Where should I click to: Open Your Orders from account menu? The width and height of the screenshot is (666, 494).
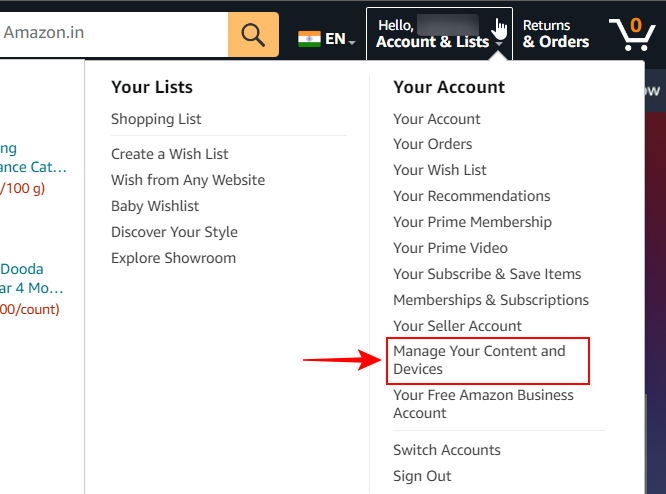tap(433, 144)
